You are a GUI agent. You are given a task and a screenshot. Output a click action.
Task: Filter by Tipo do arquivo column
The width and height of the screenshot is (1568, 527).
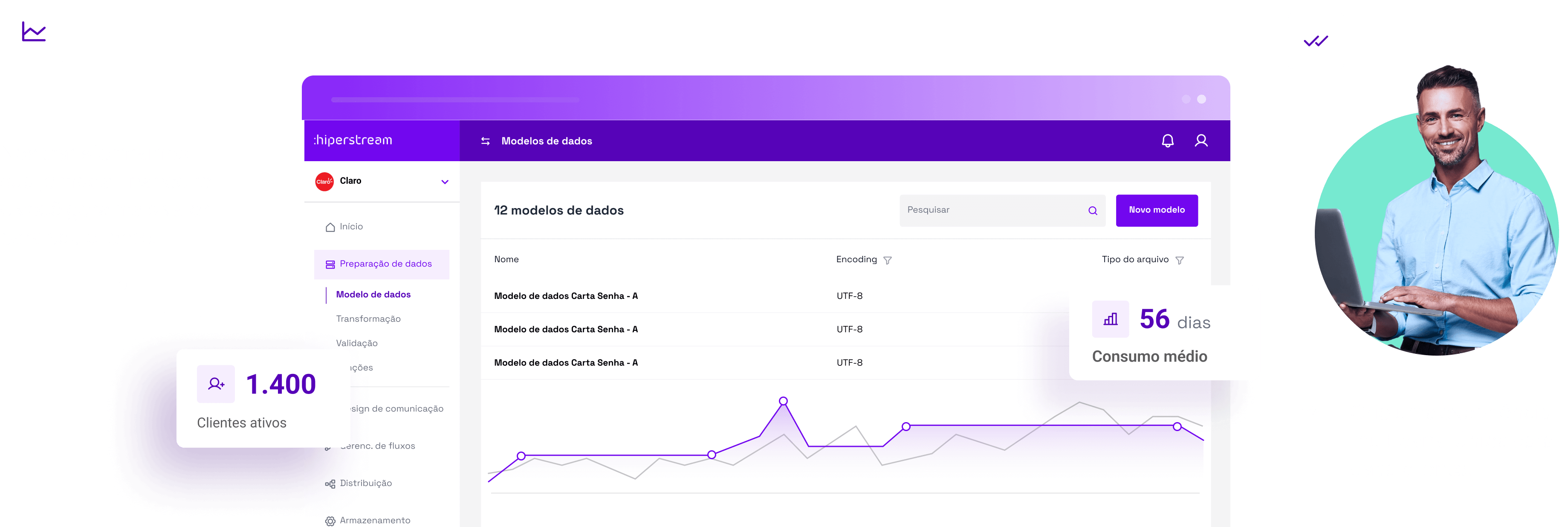tap(1179, 261)
